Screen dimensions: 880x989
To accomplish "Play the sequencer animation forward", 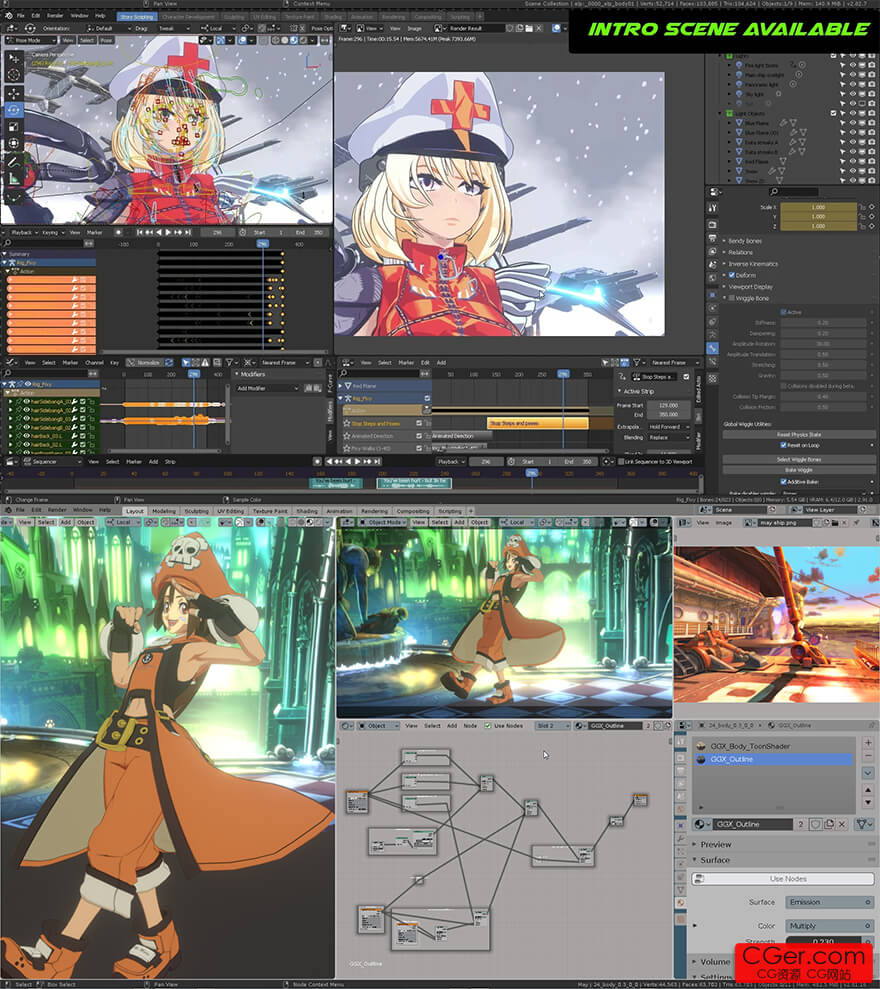I will click(x=358, y=462).
